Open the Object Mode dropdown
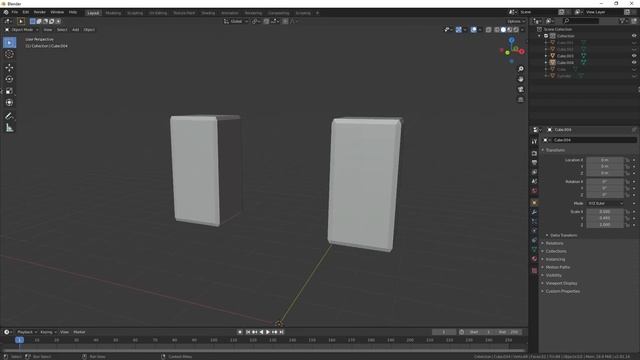The image size is (640, 360). coord(22,30)
